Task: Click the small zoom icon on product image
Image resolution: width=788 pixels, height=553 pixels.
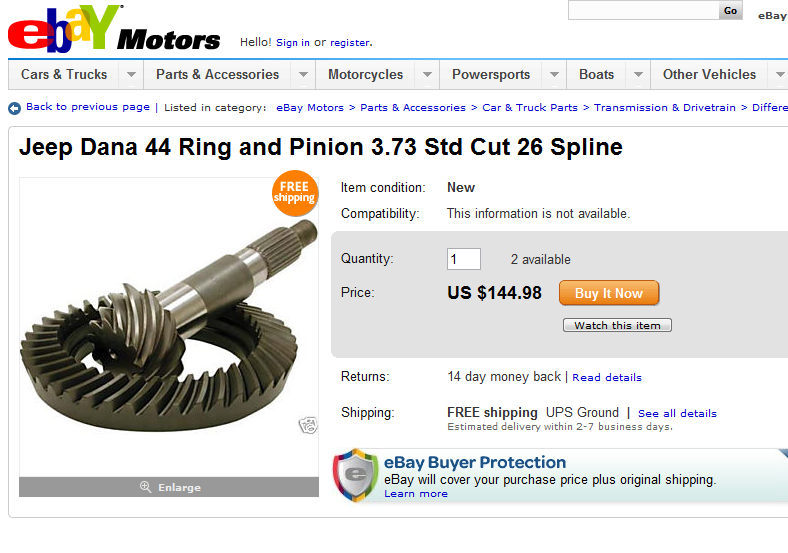Action: point(308,425)
